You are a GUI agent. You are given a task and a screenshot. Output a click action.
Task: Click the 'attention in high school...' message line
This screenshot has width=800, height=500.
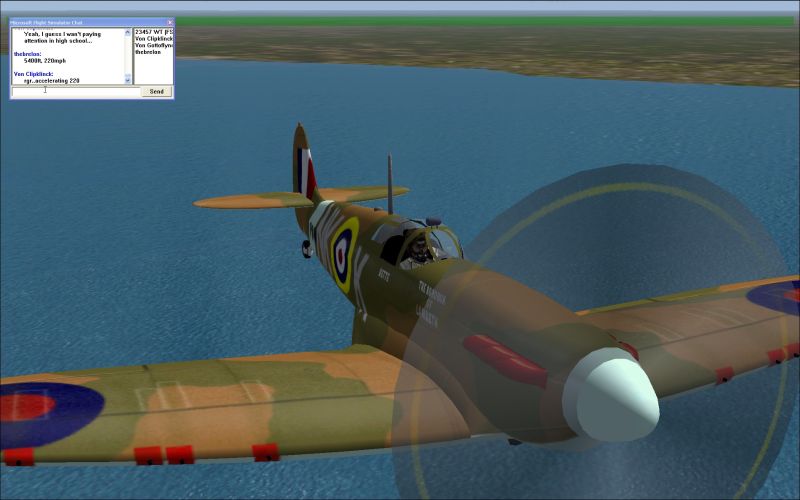pyautogui.click(x=58, y=41)
